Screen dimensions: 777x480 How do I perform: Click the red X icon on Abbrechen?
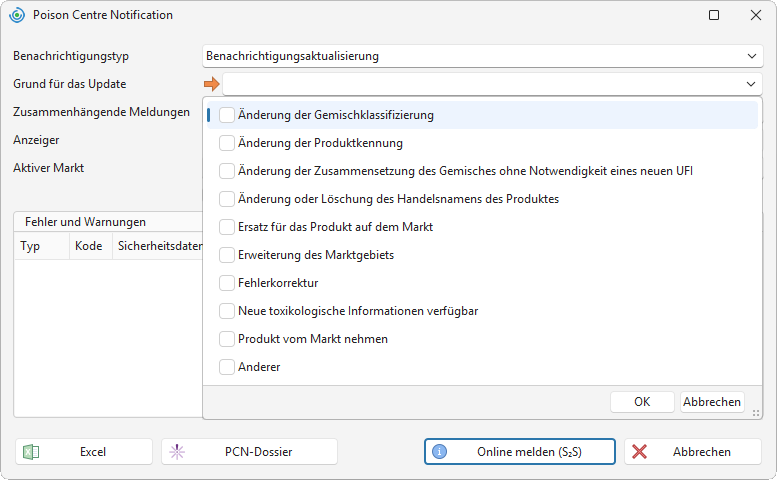click(639, 452)
